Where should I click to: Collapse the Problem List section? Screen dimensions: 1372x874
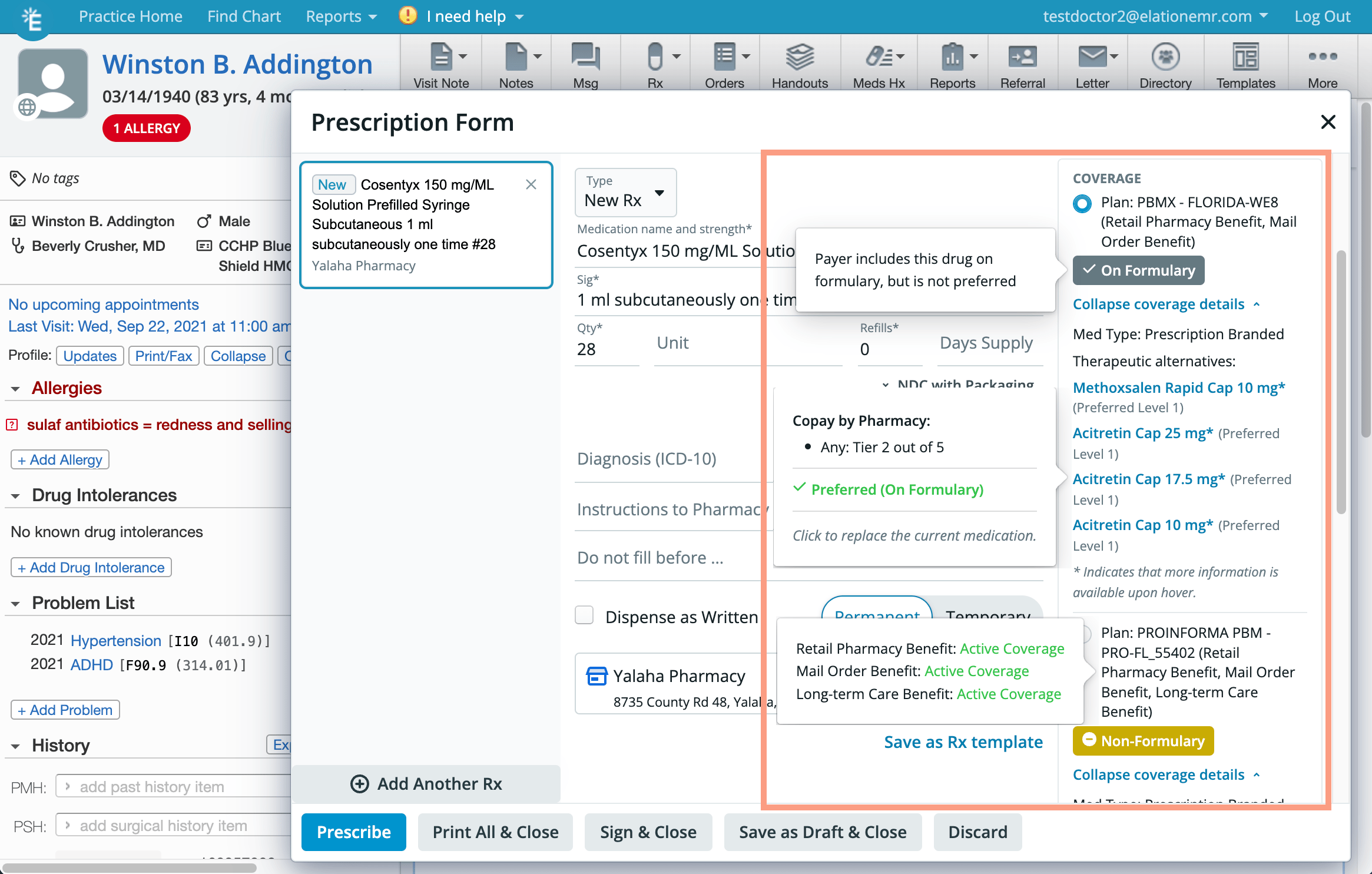(x=15, y=604)
